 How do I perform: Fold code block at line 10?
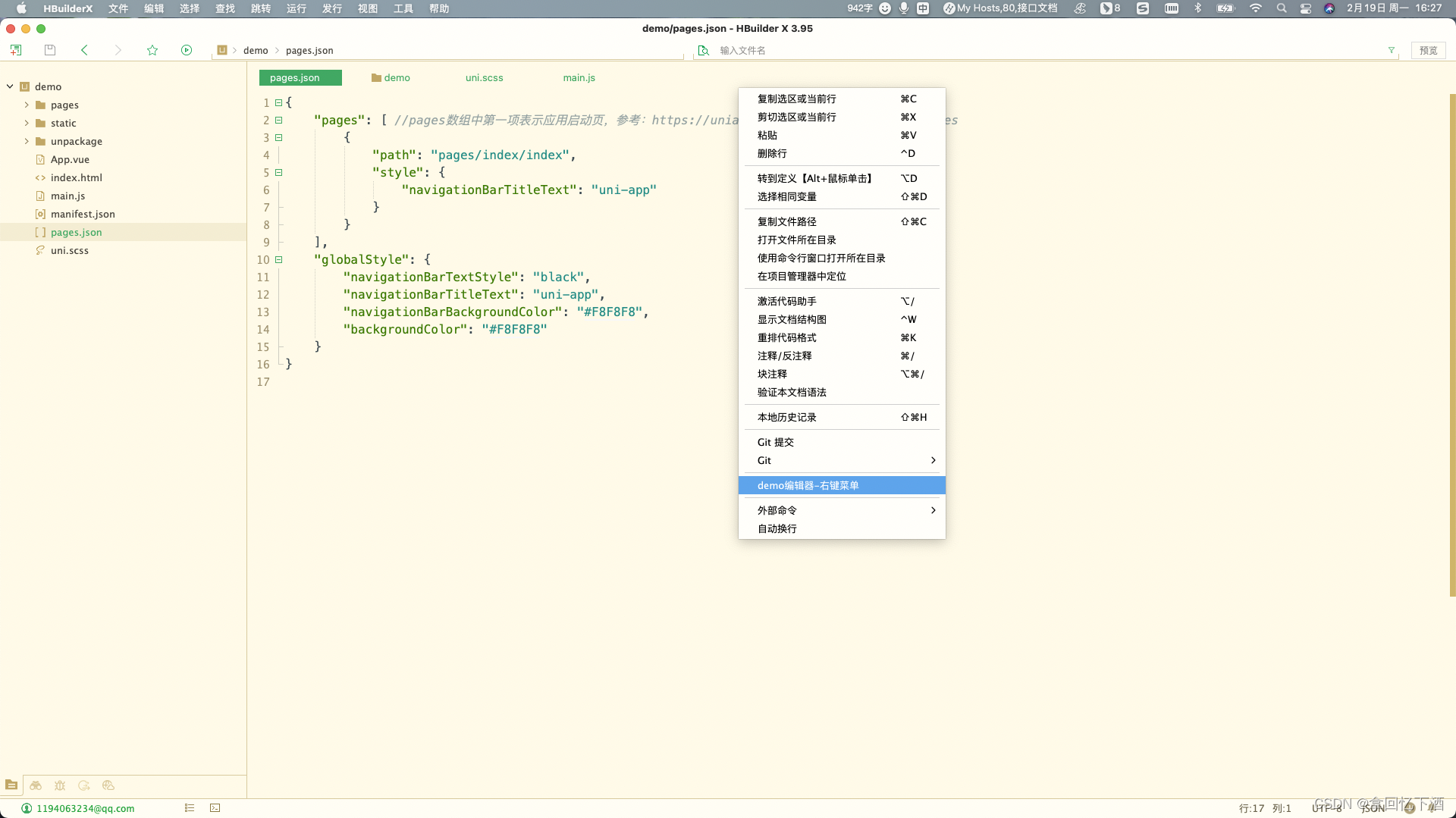click(x=279, y=259)
